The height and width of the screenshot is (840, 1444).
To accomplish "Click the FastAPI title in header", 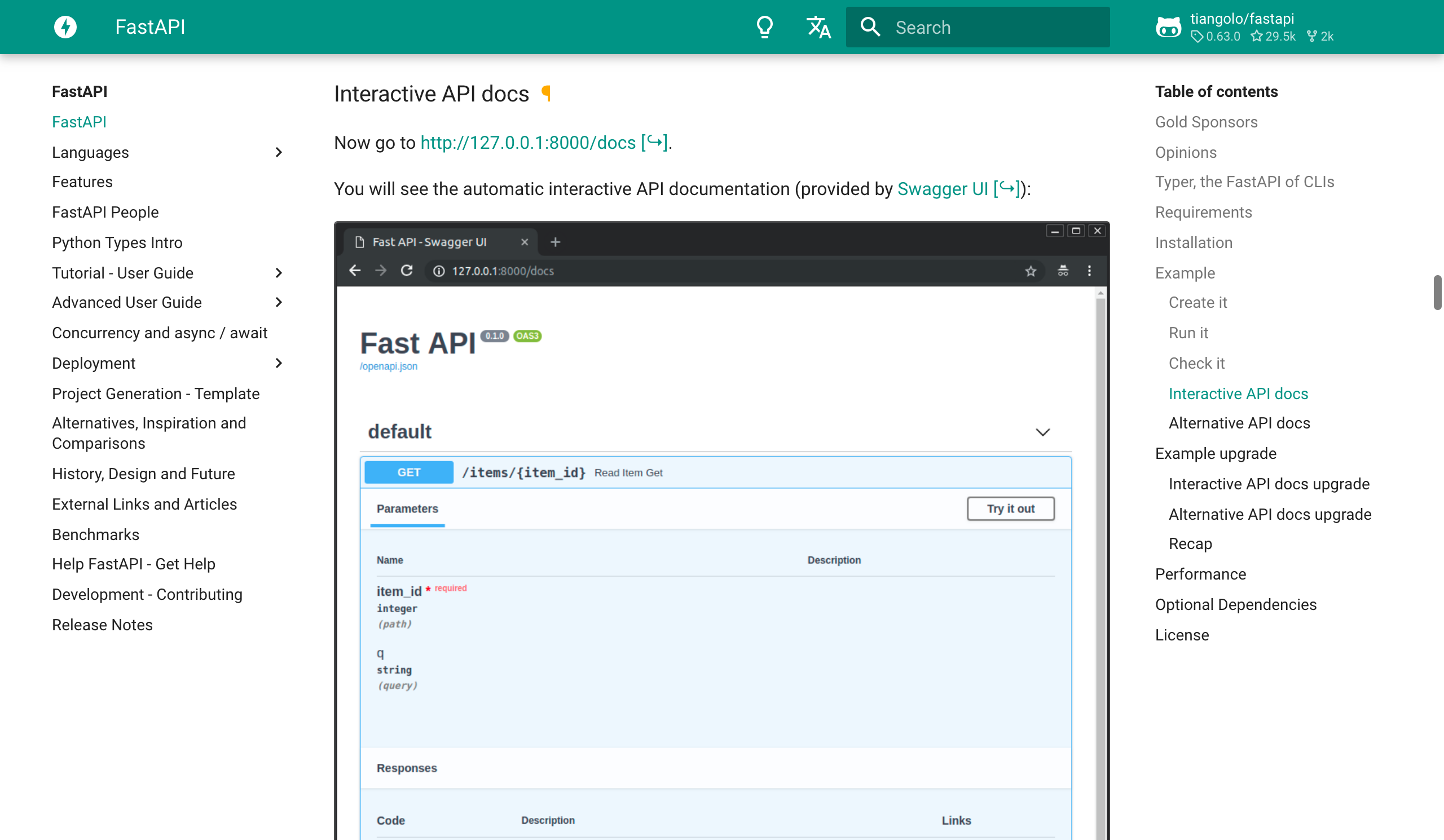I will [x=150, y=27].
